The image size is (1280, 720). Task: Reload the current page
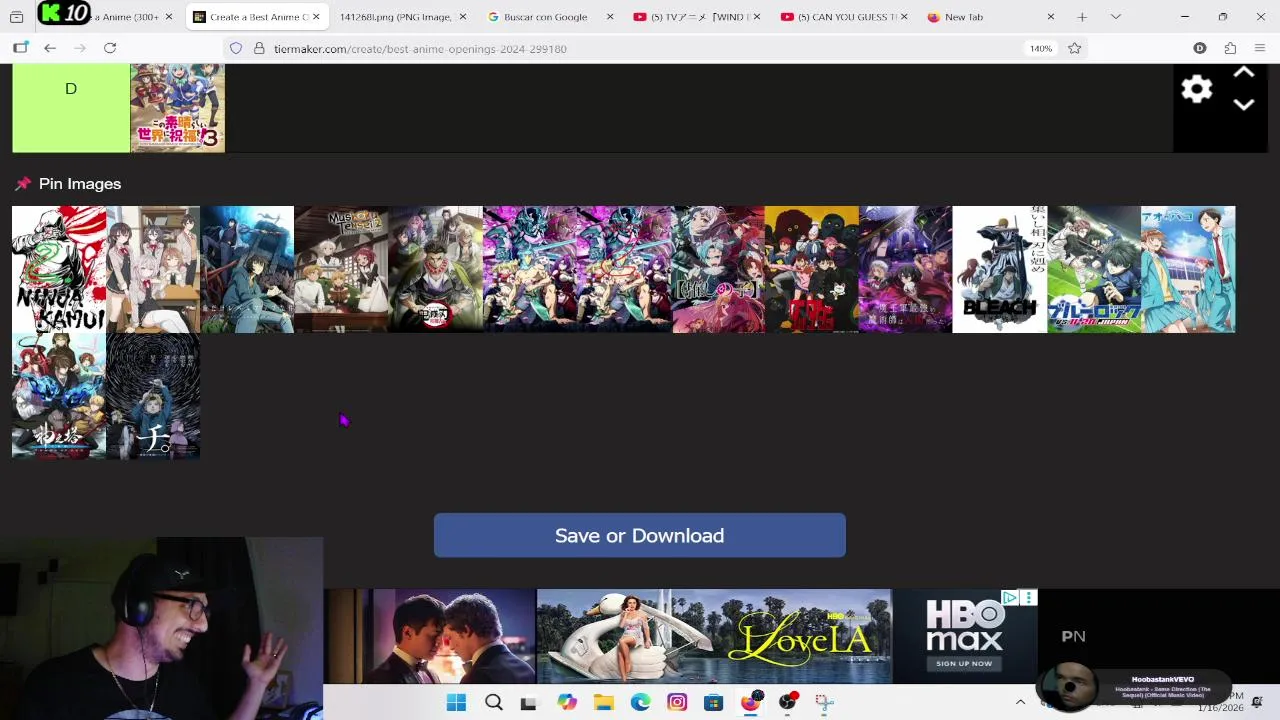(x=110, y=48)
